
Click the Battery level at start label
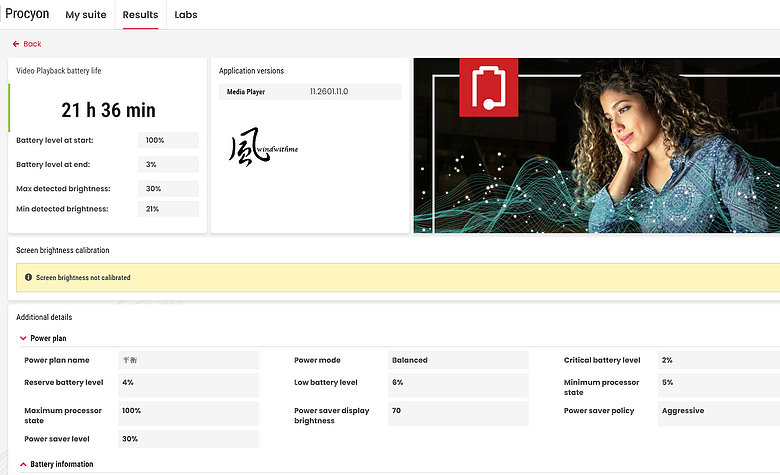tap(55, 140)
